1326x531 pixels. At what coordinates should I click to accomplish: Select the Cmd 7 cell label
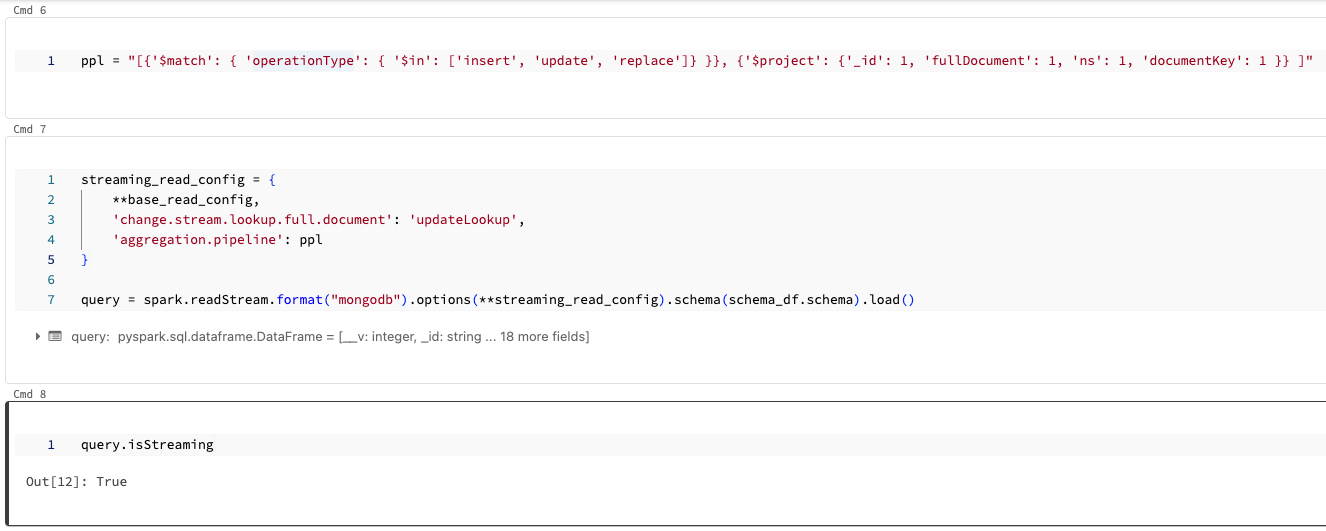tap(29, 129)
